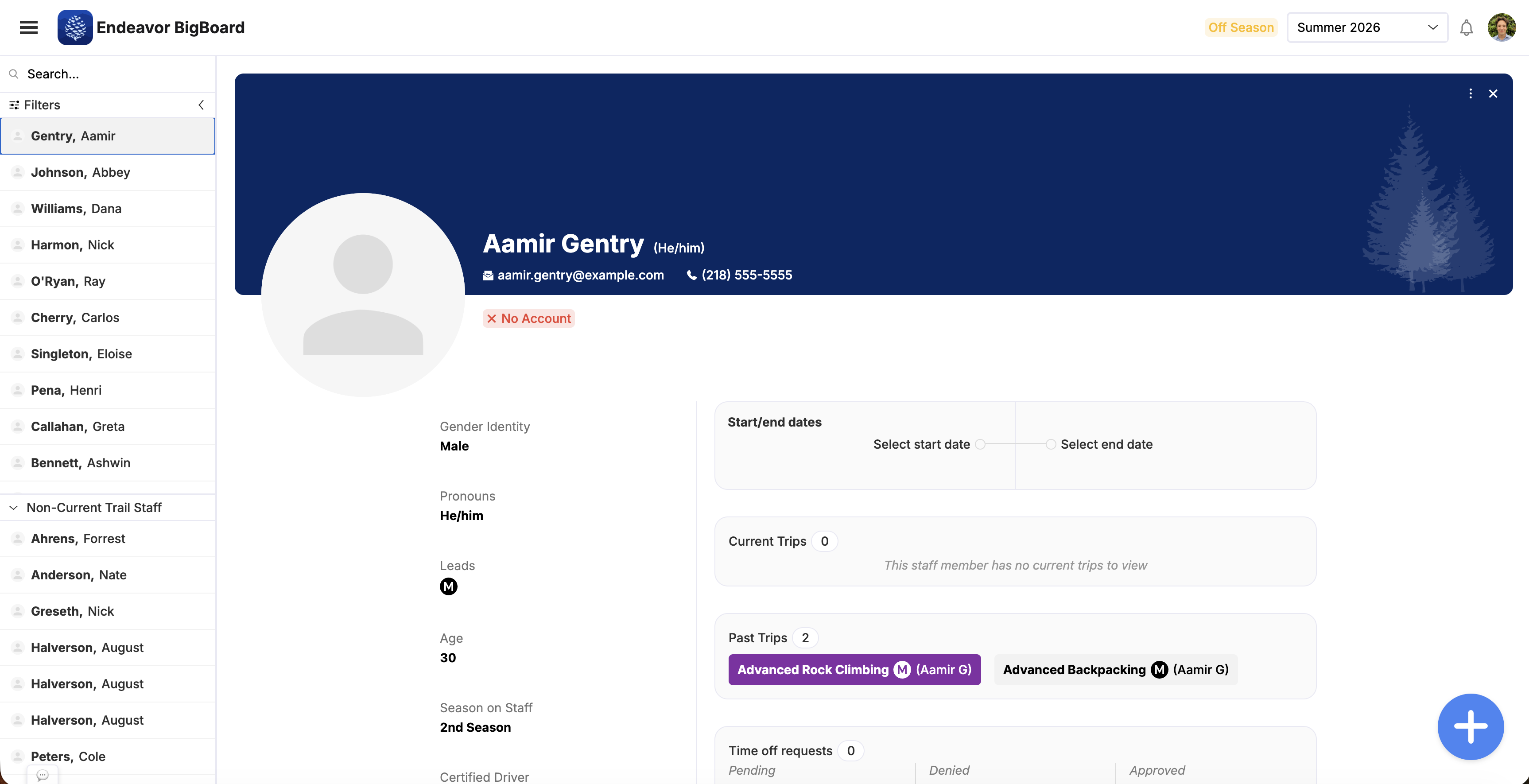
Task: Open the chat bubble widget
Action: tap(42, 775)
